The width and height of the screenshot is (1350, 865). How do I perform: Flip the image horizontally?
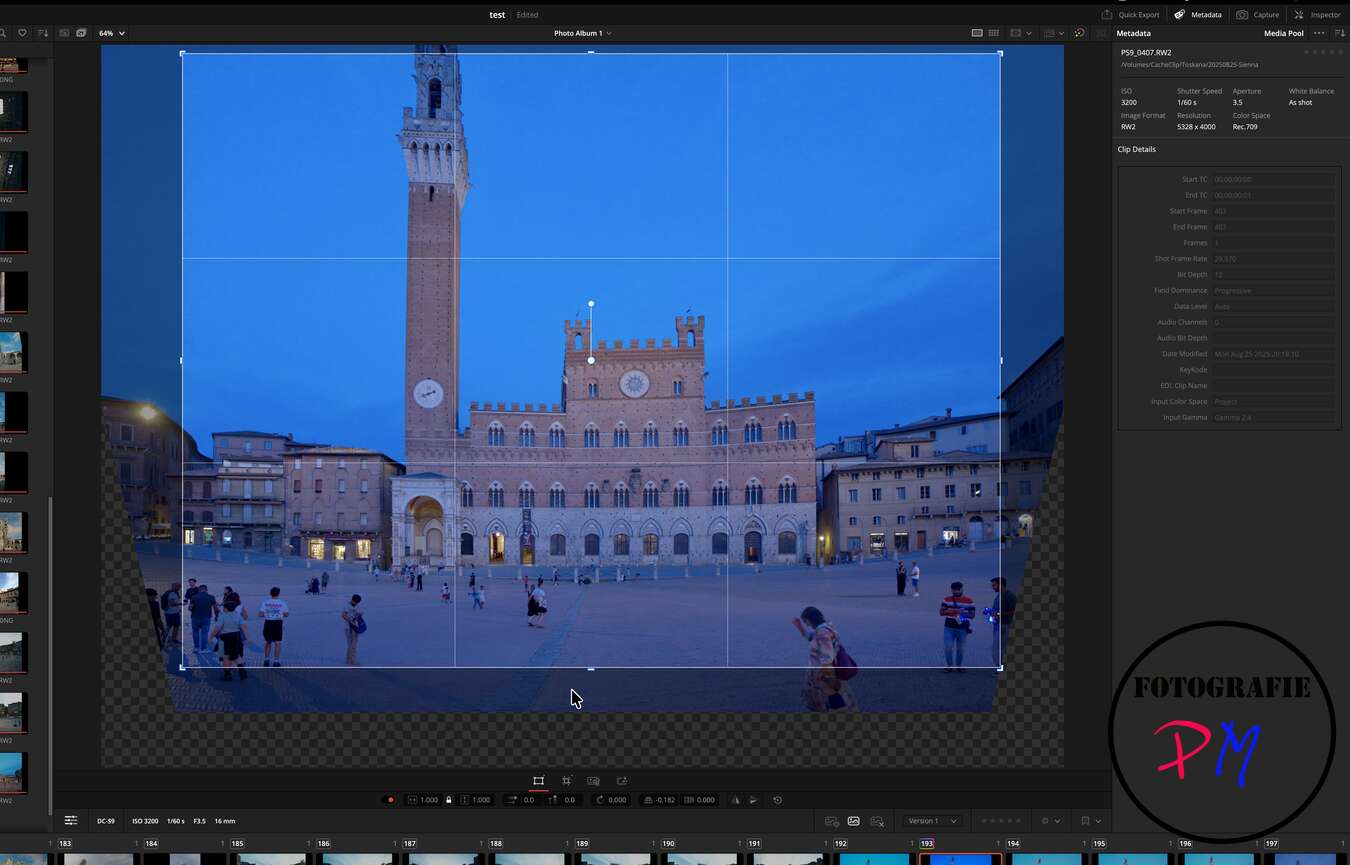tap(736, 800)
